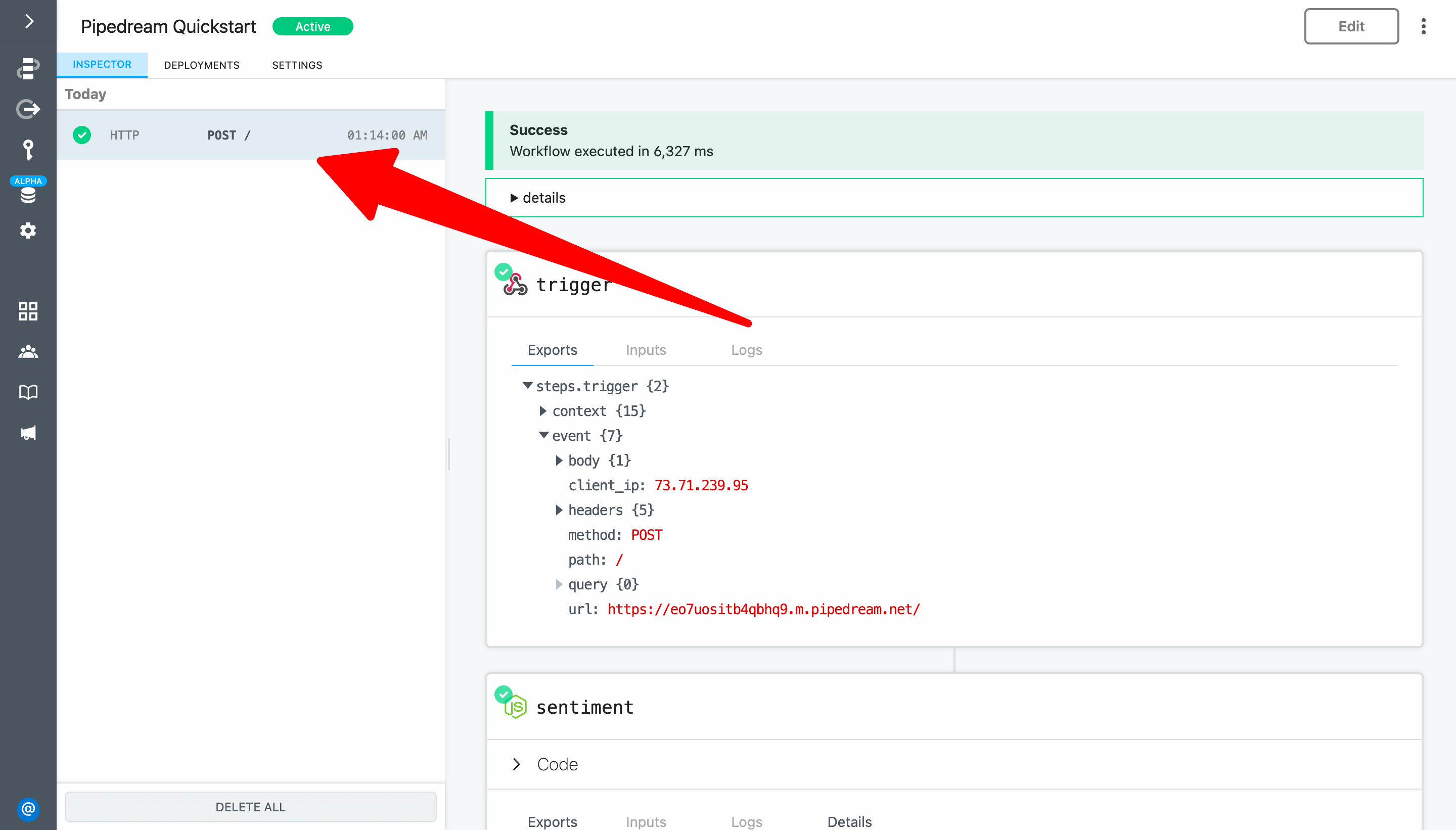Viewport: 1456px width, 830px height.
Task: Click the Edit button
Action: tap(1350, 26)
